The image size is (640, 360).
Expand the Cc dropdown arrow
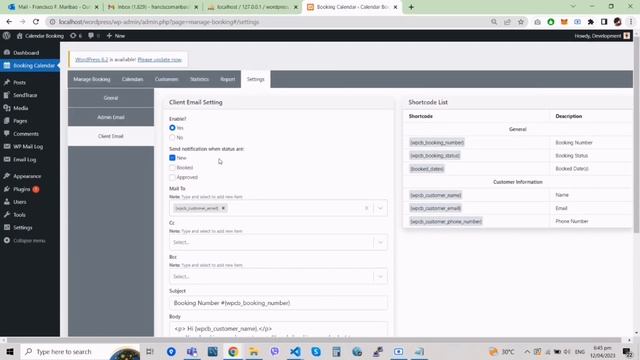[380, 242]
